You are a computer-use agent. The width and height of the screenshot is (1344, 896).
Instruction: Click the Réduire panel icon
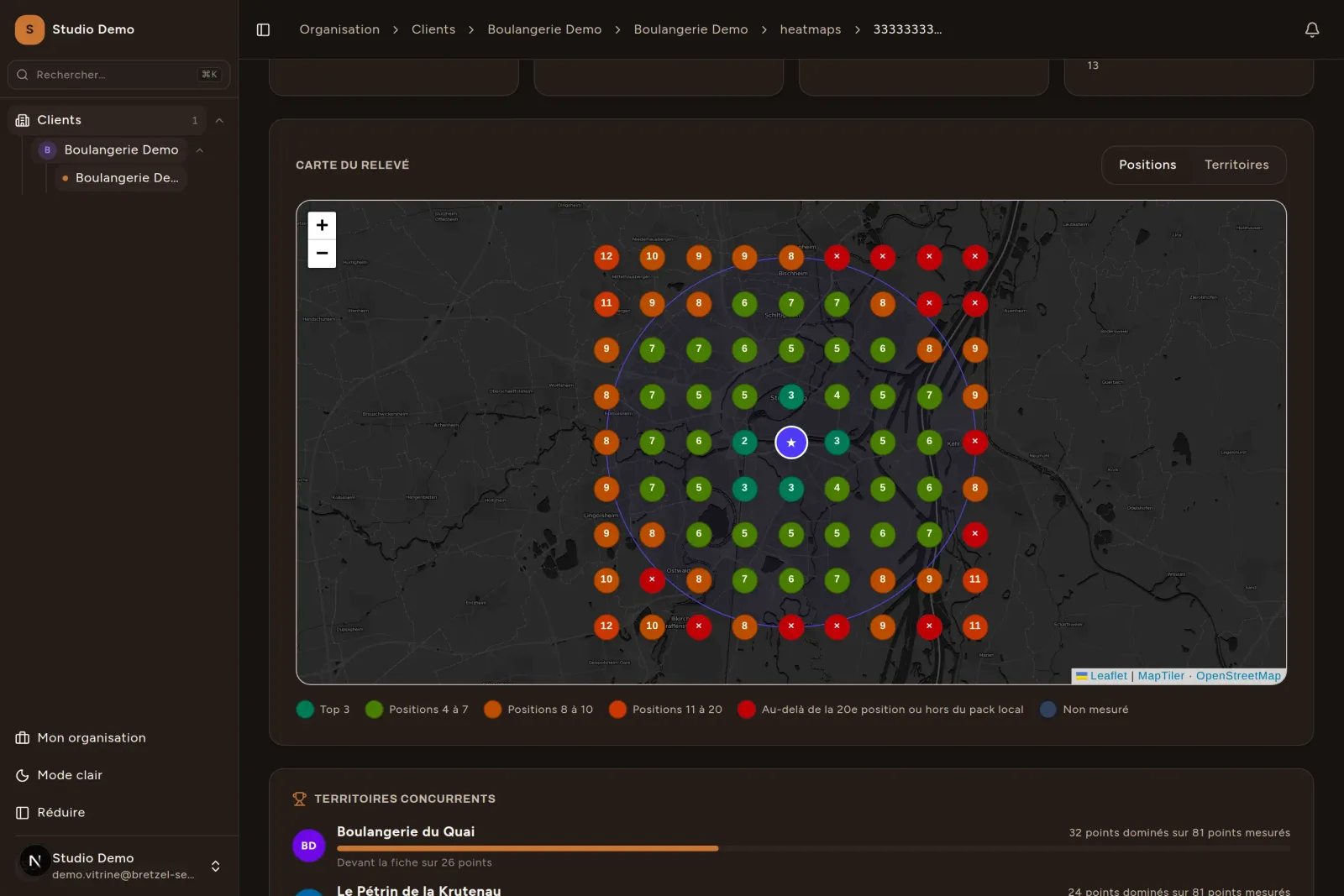pyautogui.click(x=23, y=813)
